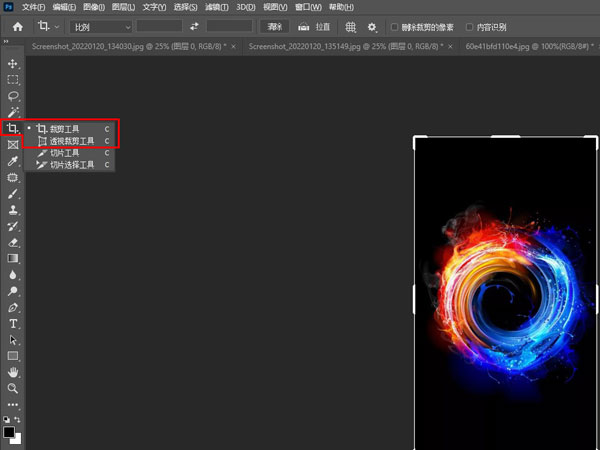Open crop settings gear menu

pos(372,27)
